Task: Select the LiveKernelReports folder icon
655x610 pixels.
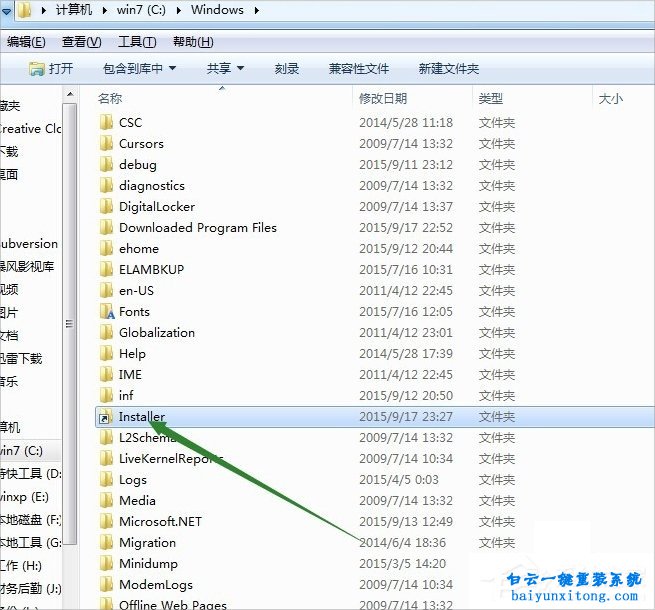Action: coord(106,458)
